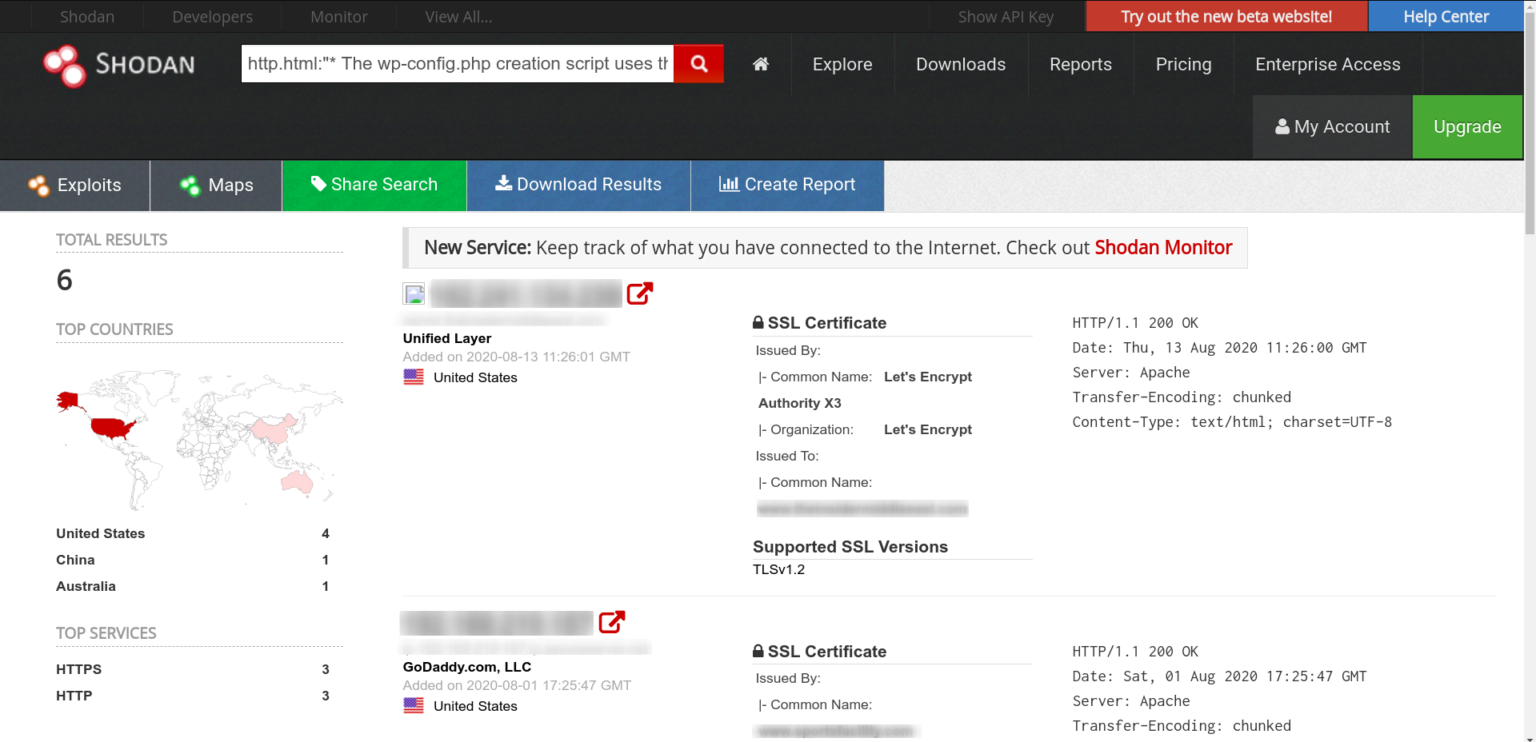1536x742 pixels.
Task: Open Maps tab
Action: [216, 185]
